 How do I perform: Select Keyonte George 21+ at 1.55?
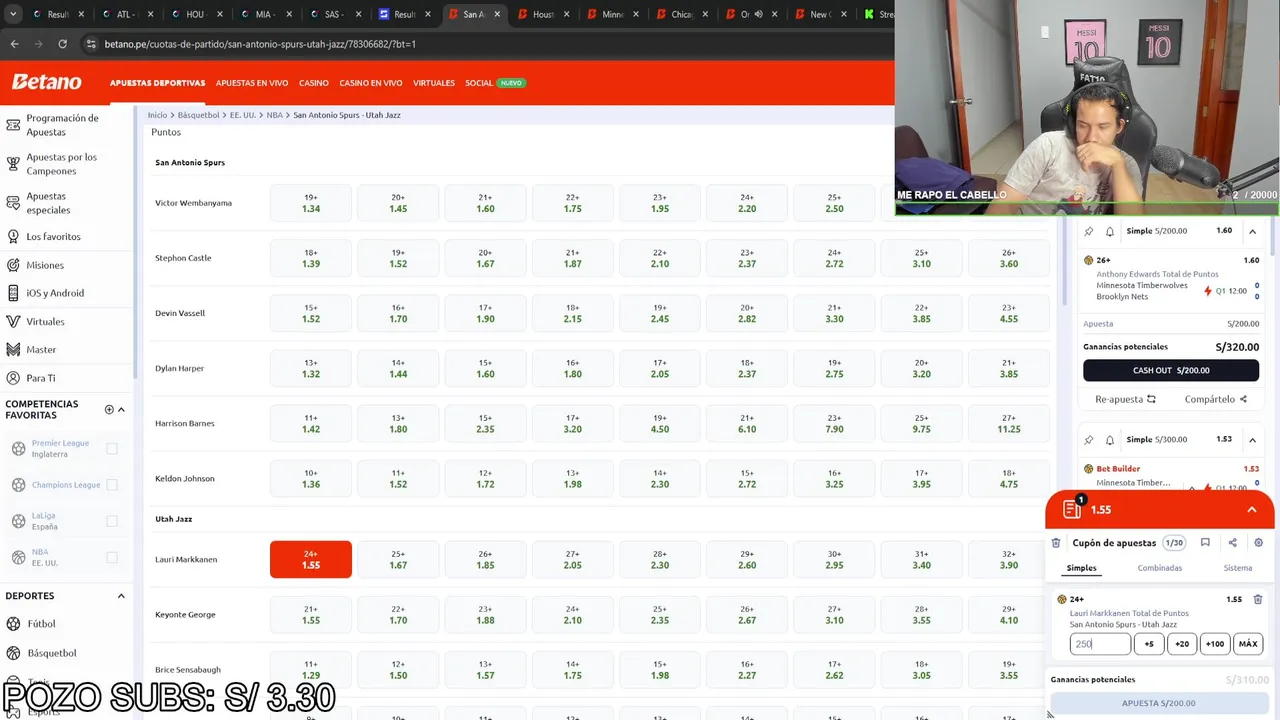tap(311, 614)
